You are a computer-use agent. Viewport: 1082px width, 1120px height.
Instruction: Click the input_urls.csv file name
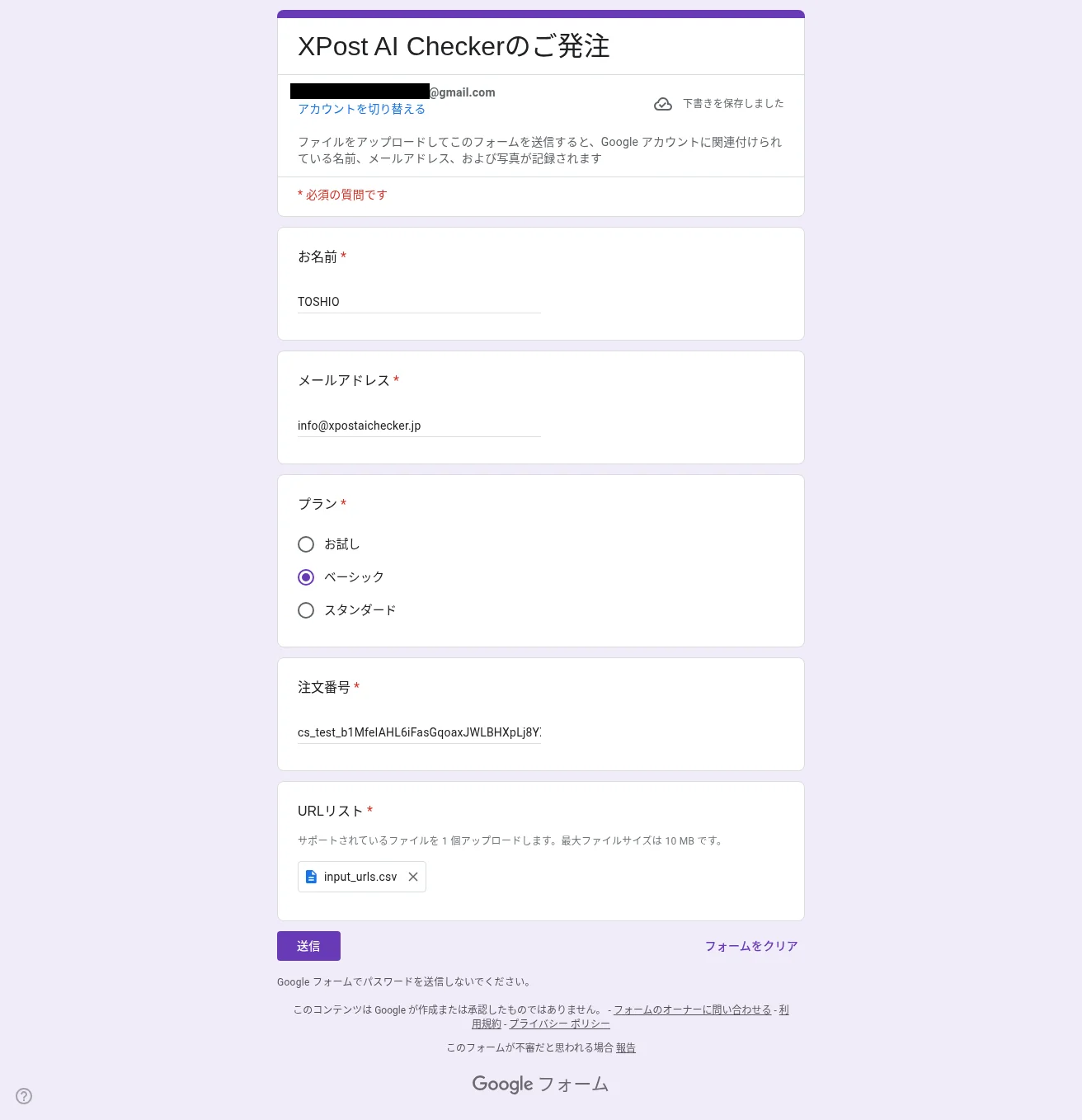click(360, 877)
